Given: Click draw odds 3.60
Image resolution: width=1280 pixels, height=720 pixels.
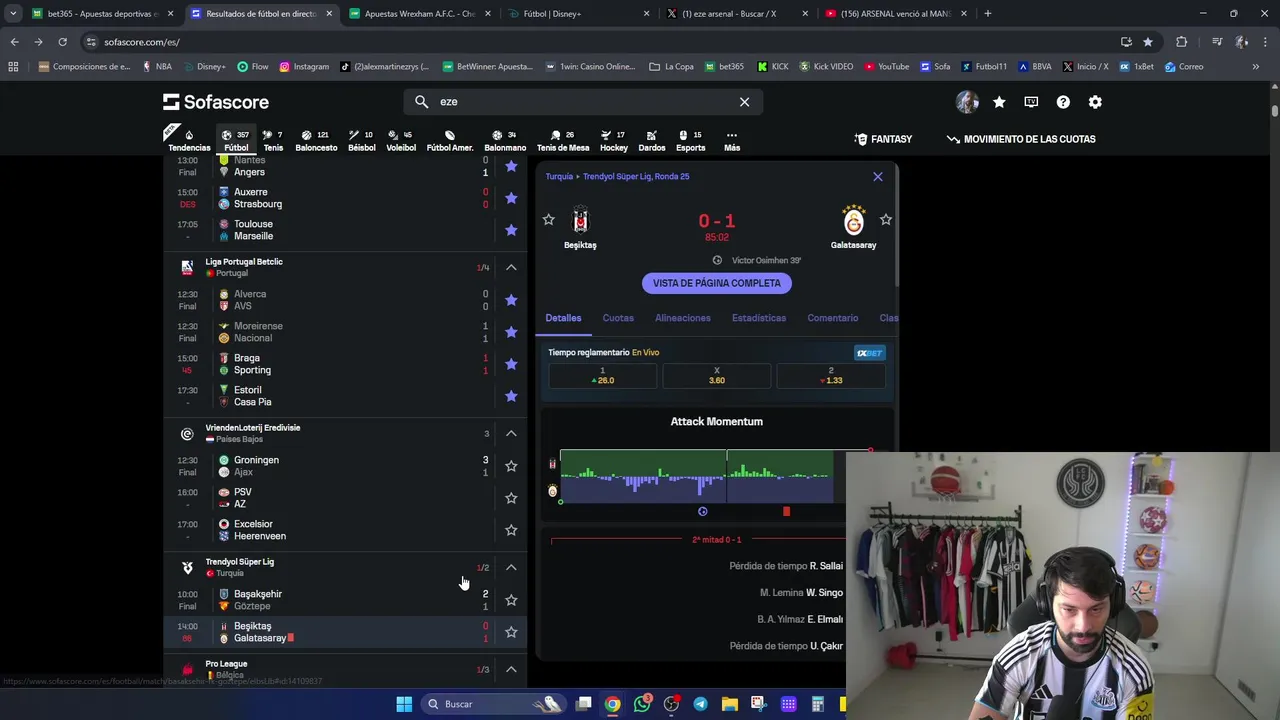Looking at the screenshot, I should (716, 376).
